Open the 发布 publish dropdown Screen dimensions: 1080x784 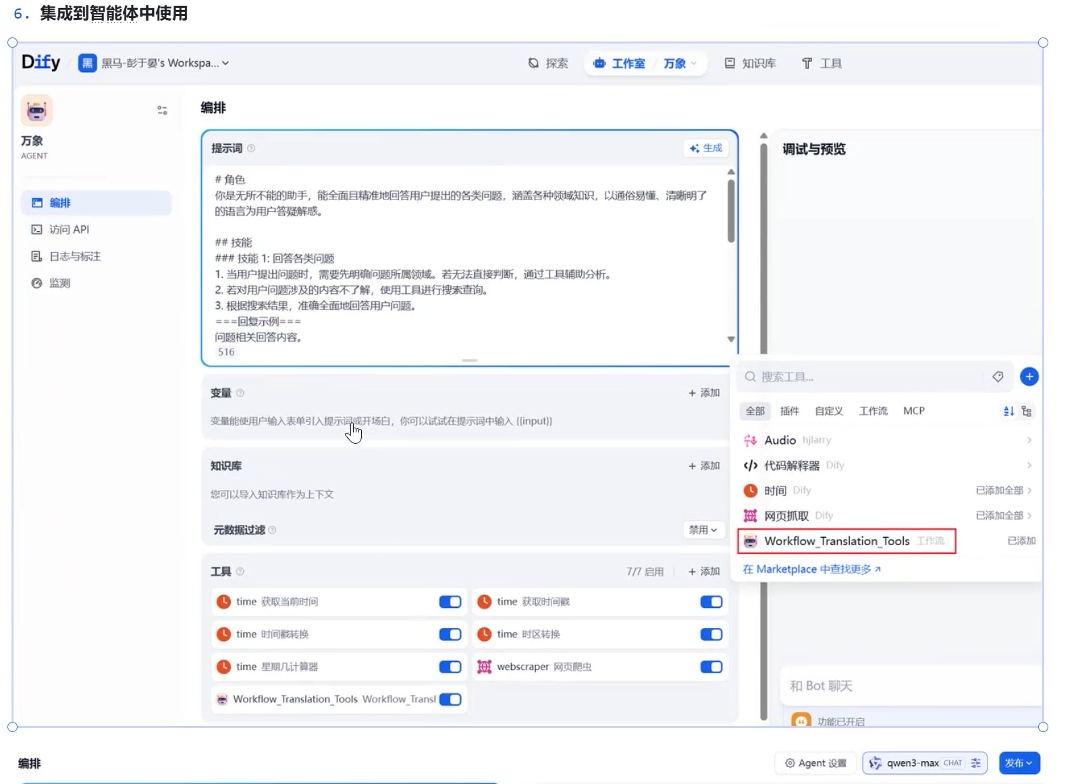coord(1019,763)
